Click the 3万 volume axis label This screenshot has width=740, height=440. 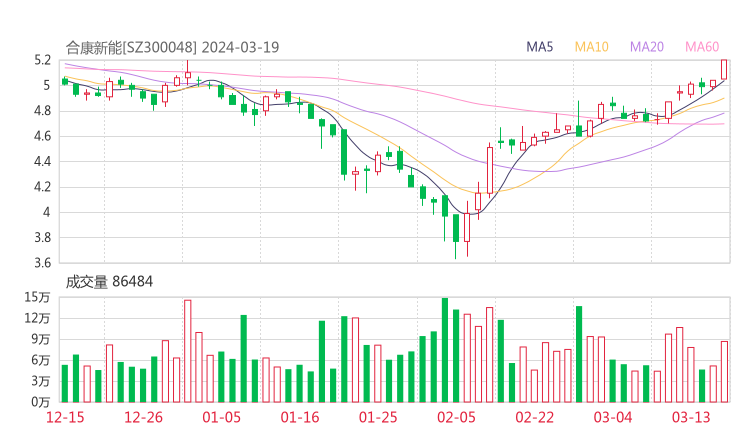coord(41,381)
